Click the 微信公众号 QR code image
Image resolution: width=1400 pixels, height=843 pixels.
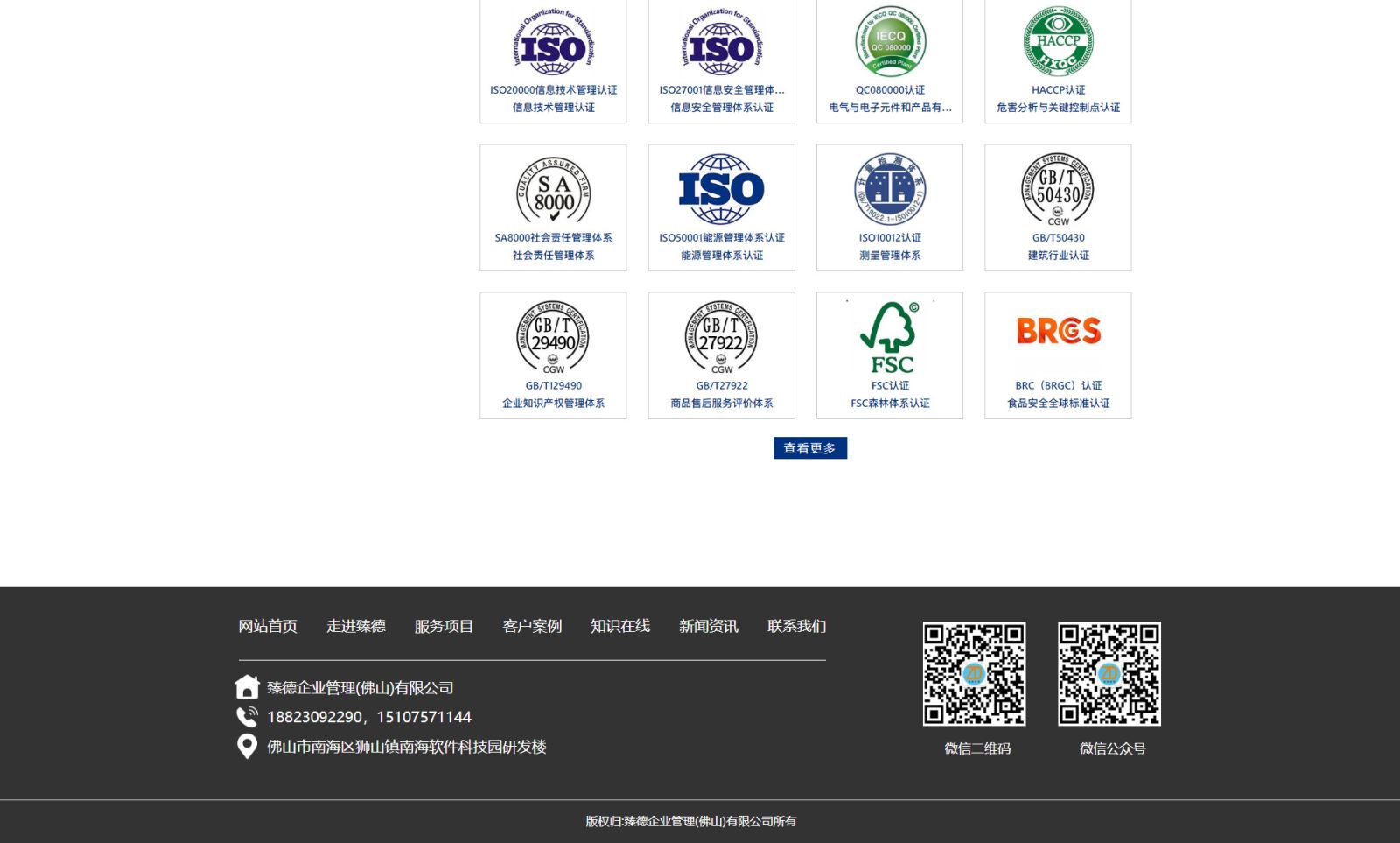click(1109, 674)
